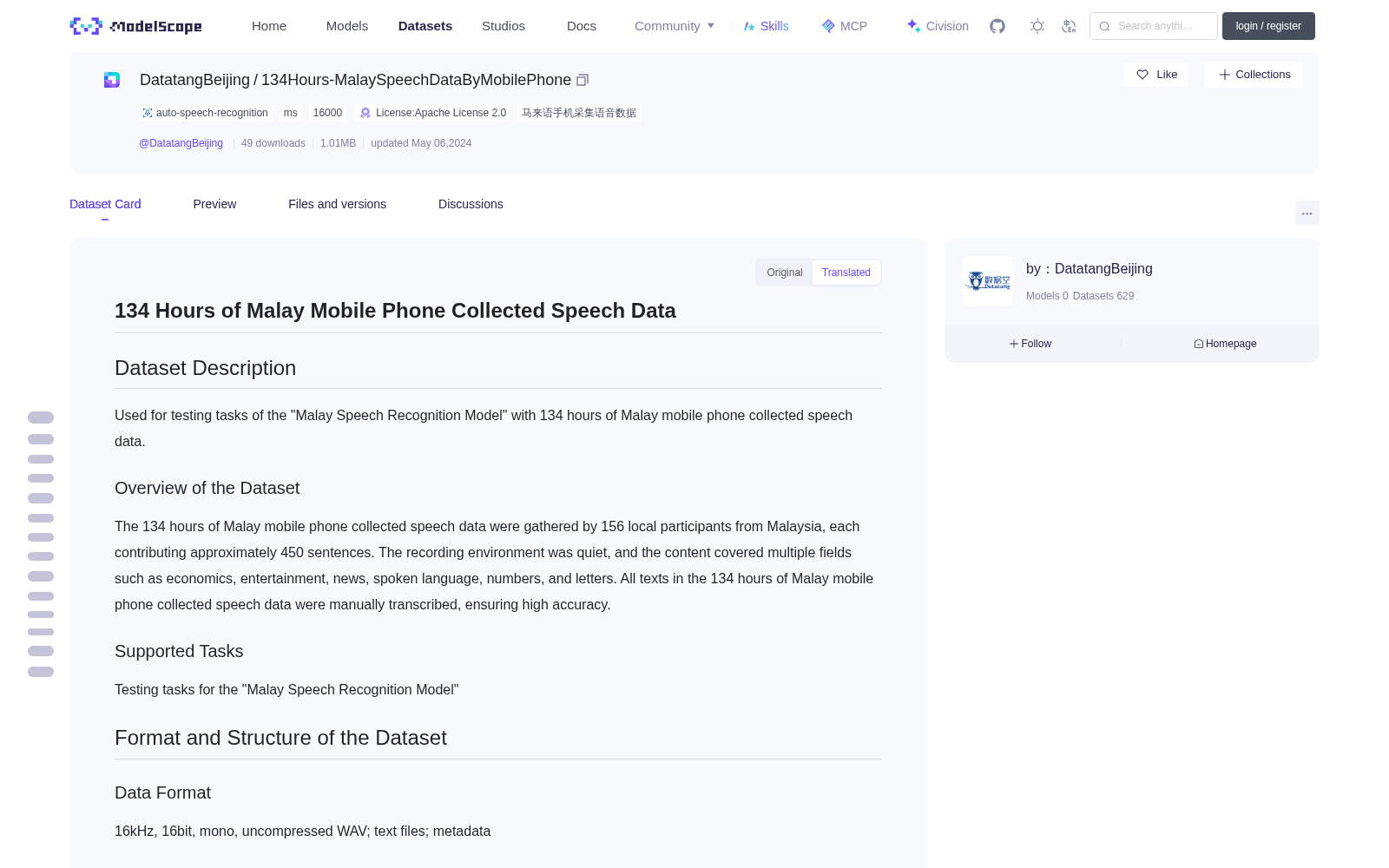Click the 16000 tag

pyautogui.click(x=327, y=113)
